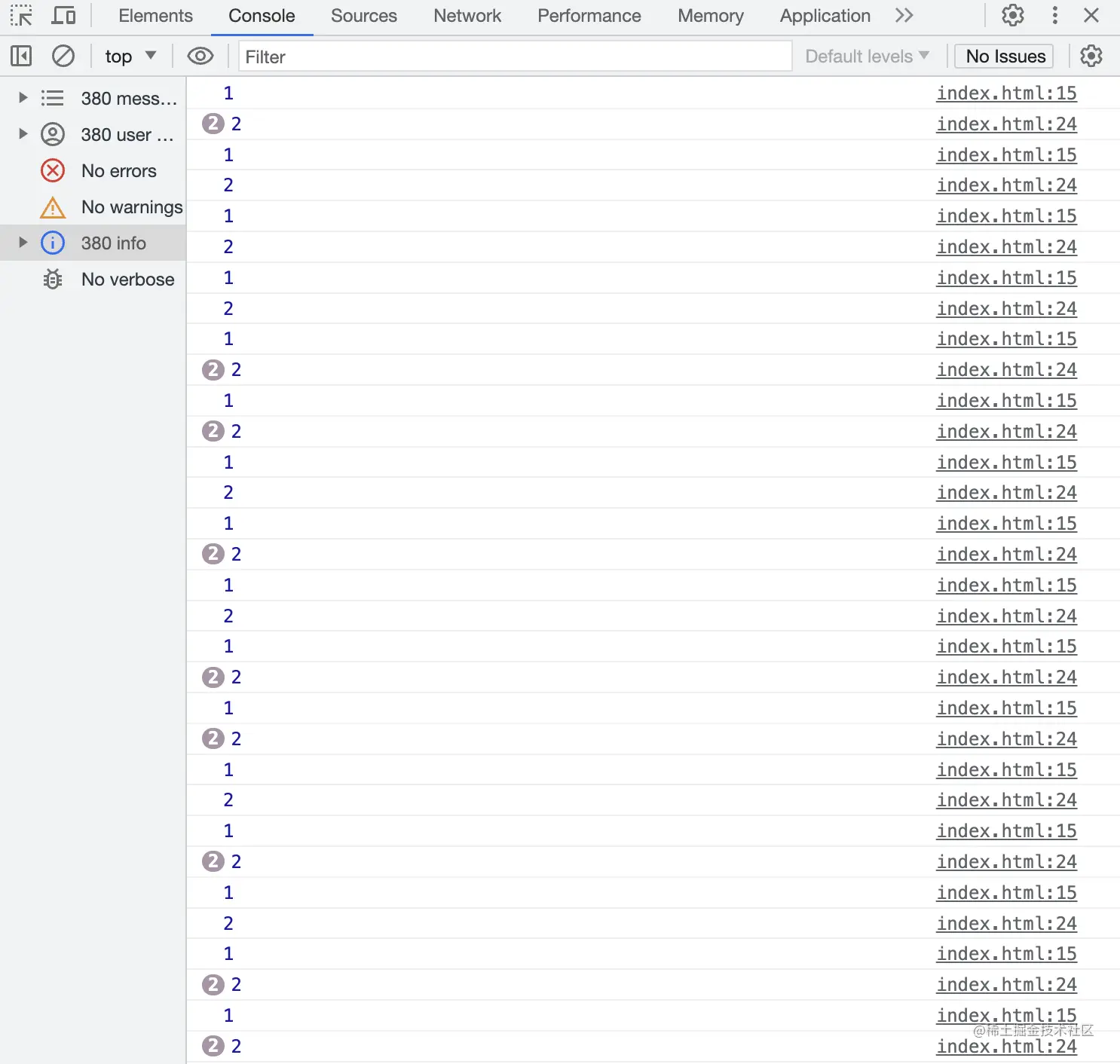Switch to the Memory tab

coord(710,16)
